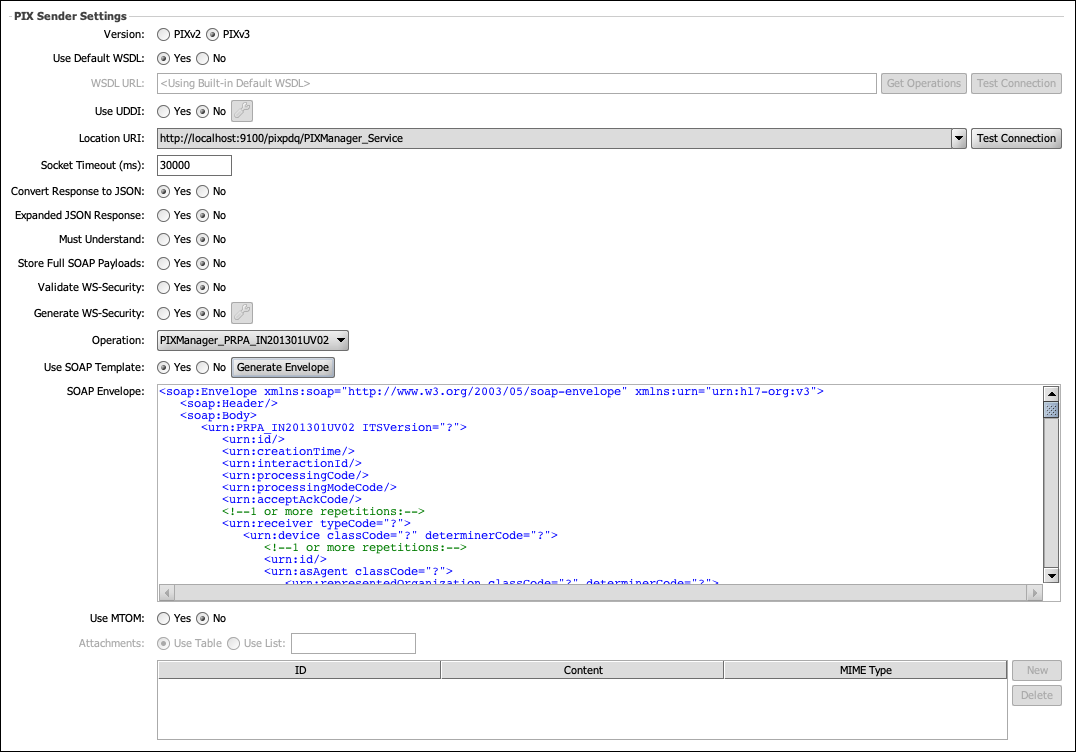Click the urn:creationTime line in envelope
The width and height of the screenshot is (1076, 752).
click(288, 451)
